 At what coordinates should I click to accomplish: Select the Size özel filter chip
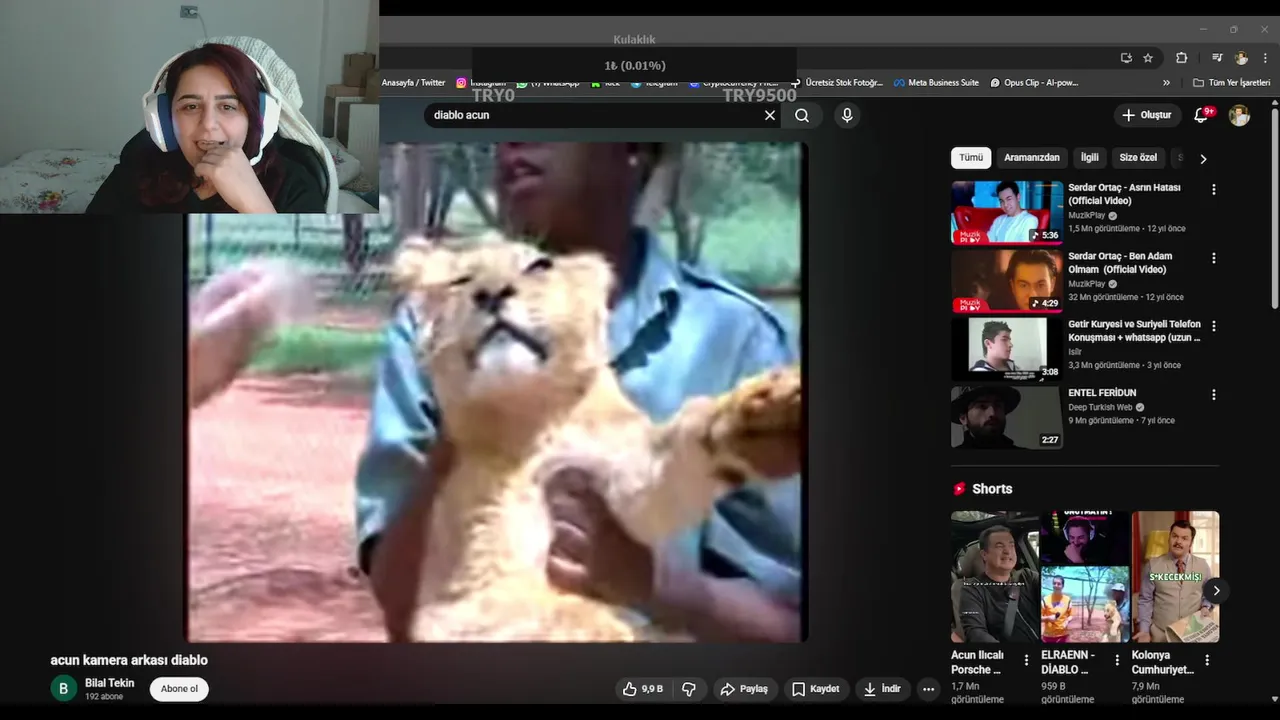(x=1138, y=158)
